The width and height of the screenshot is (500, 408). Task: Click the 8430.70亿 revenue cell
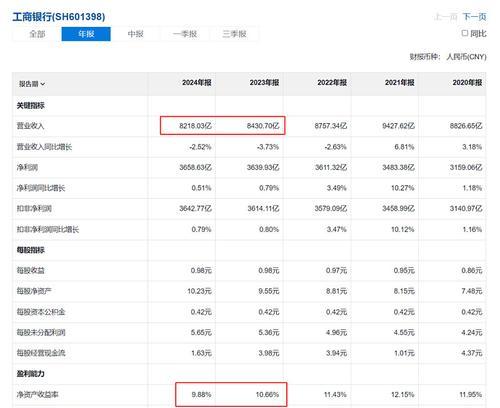point(263,126)
